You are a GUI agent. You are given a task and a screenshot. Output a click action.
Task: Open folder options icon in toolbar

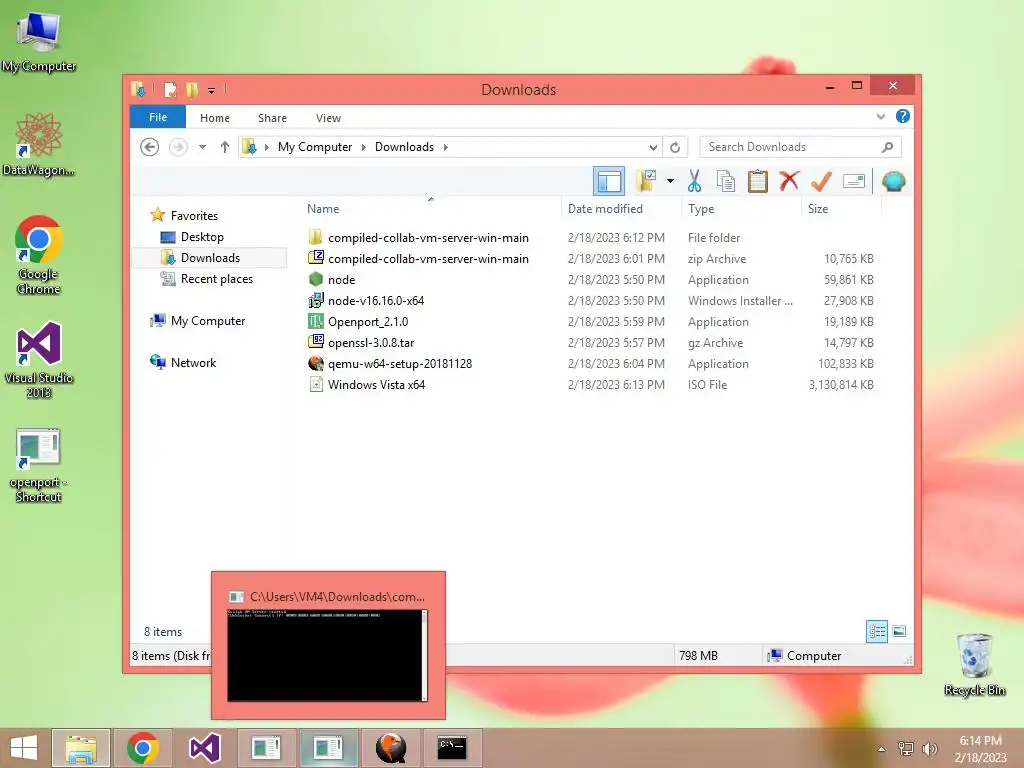point(646,181)
